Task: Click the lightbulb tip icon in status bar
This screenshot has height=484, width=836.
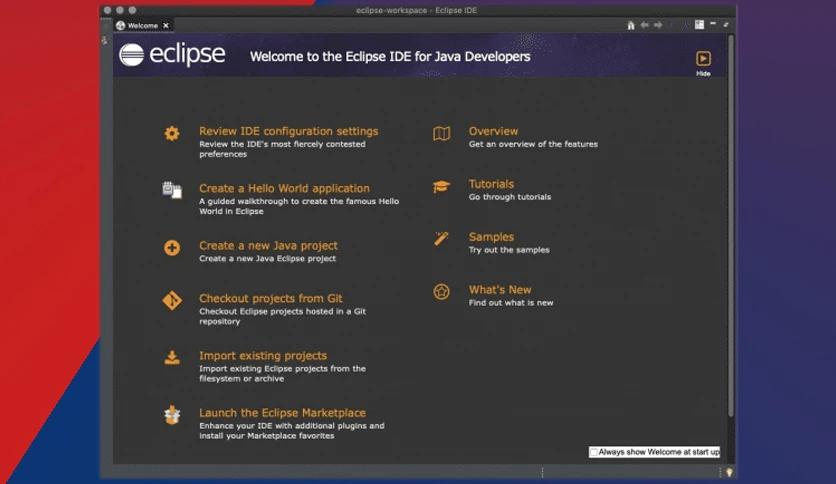Action: [x=729, y=472]
